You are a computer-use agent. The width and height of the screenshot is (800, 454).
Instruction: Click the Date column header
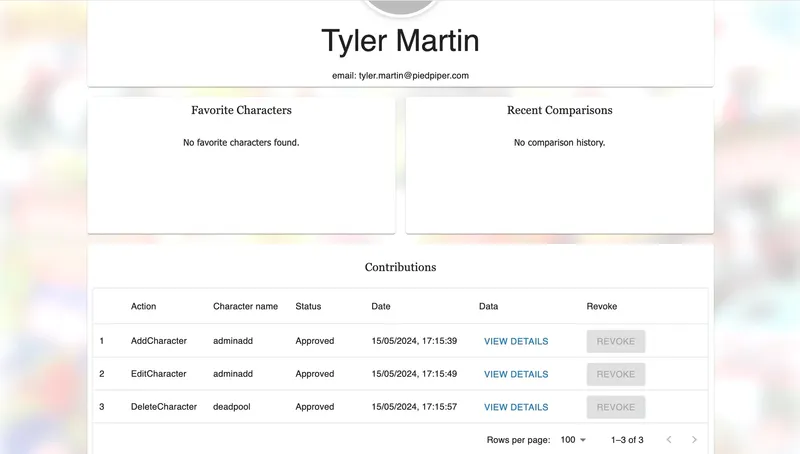(381, 306)
